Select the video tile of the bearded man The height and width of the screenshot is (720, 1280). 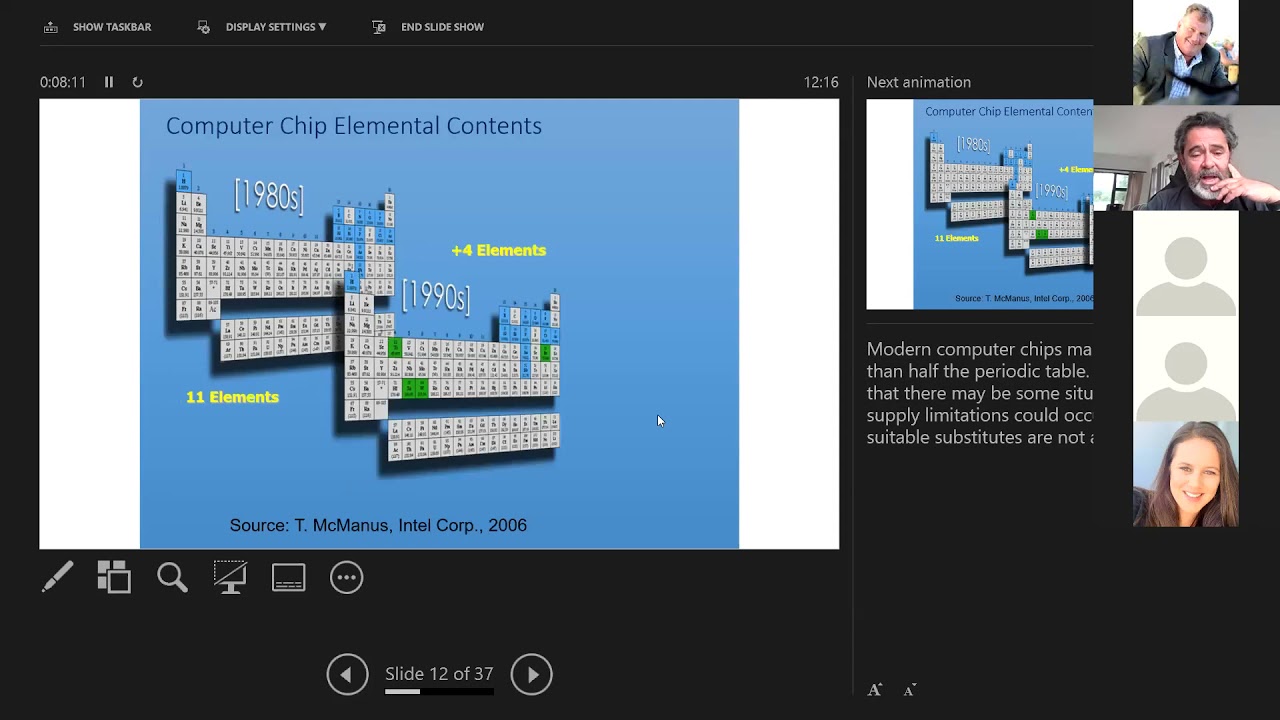click(1186, 158)
